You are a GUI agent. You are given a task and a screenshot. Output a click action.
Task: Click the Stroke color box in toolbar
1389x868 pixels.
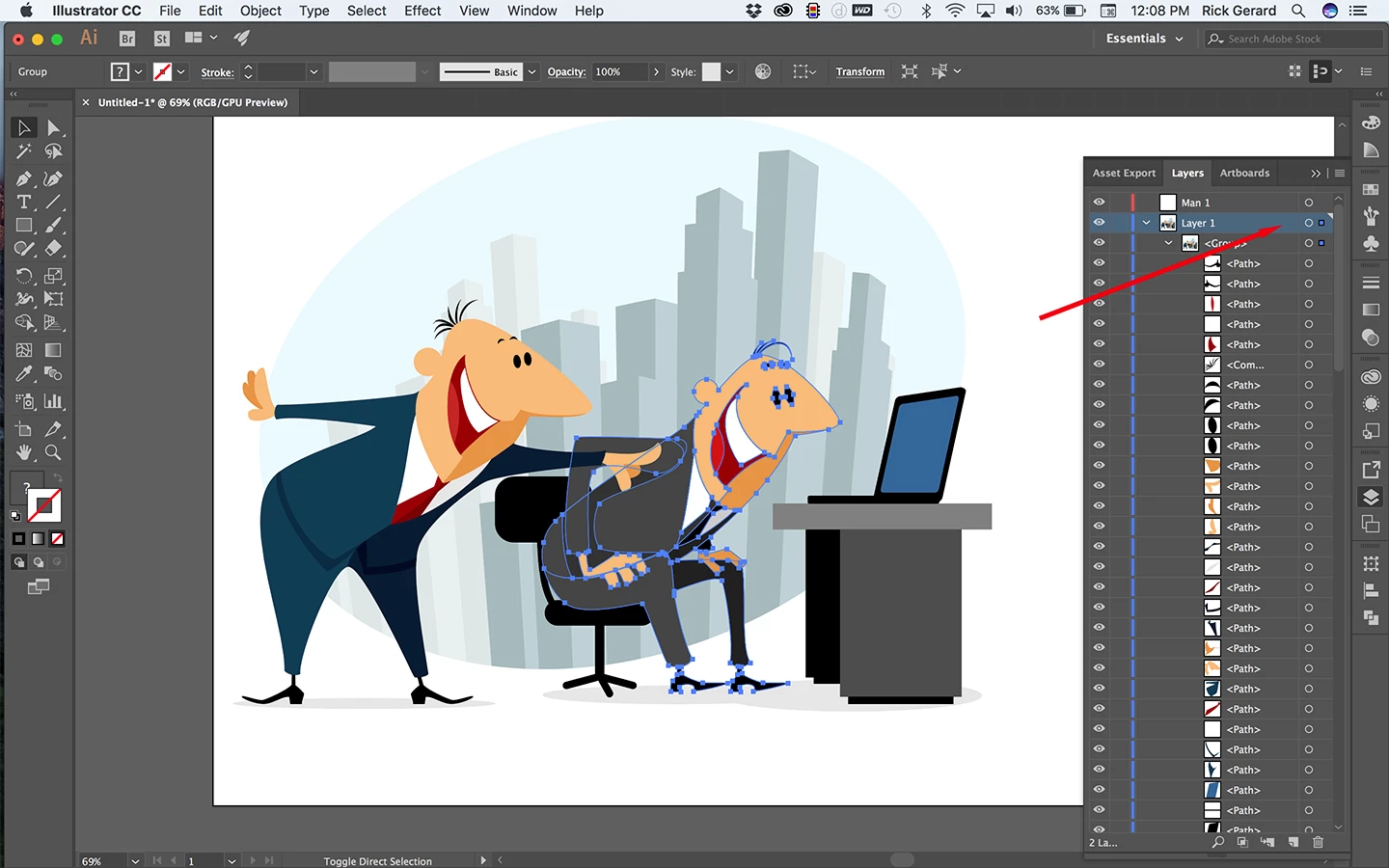pyautogui.click(x=44, y=505)
